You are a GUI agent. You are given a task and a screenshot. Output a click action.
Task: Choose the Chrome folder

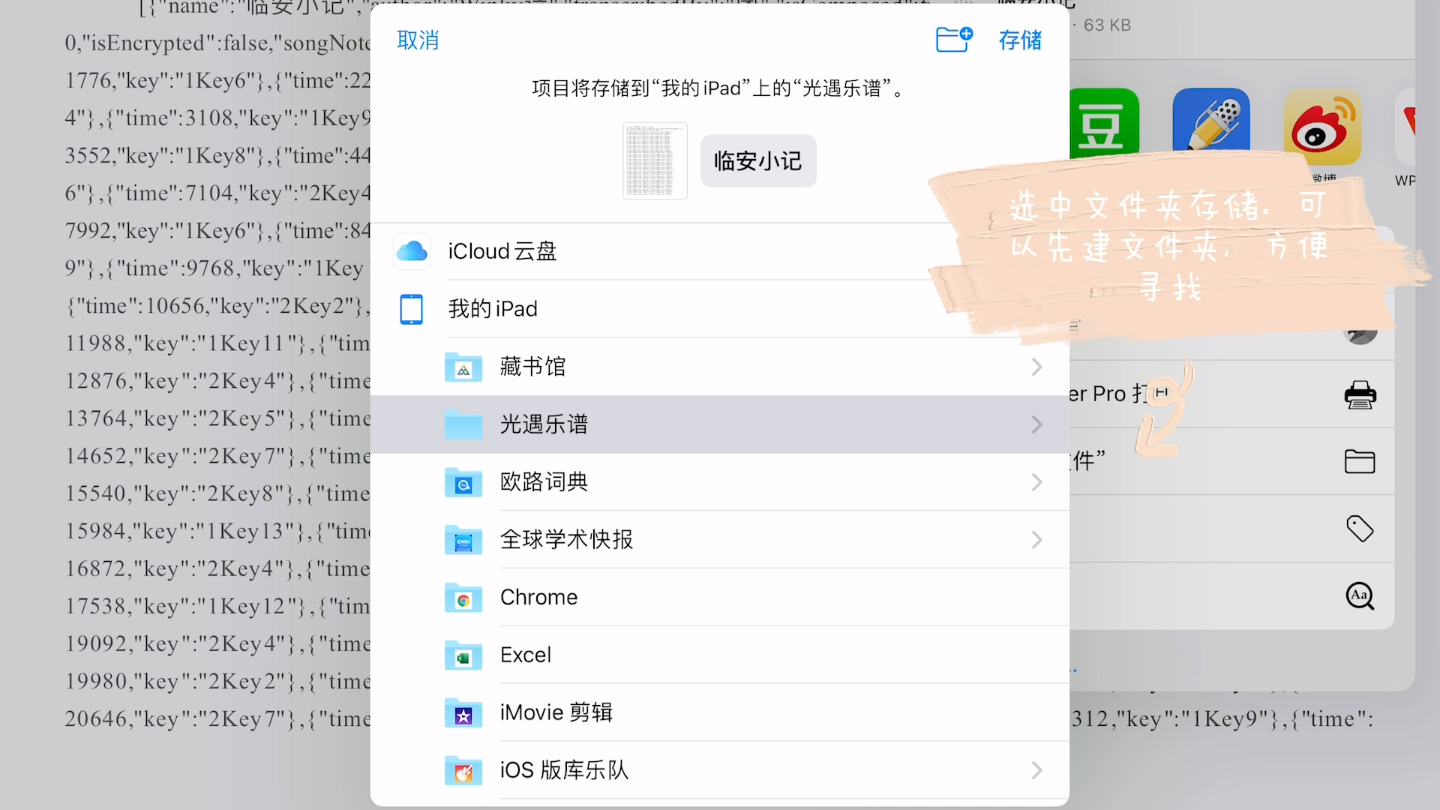[720, 597]
